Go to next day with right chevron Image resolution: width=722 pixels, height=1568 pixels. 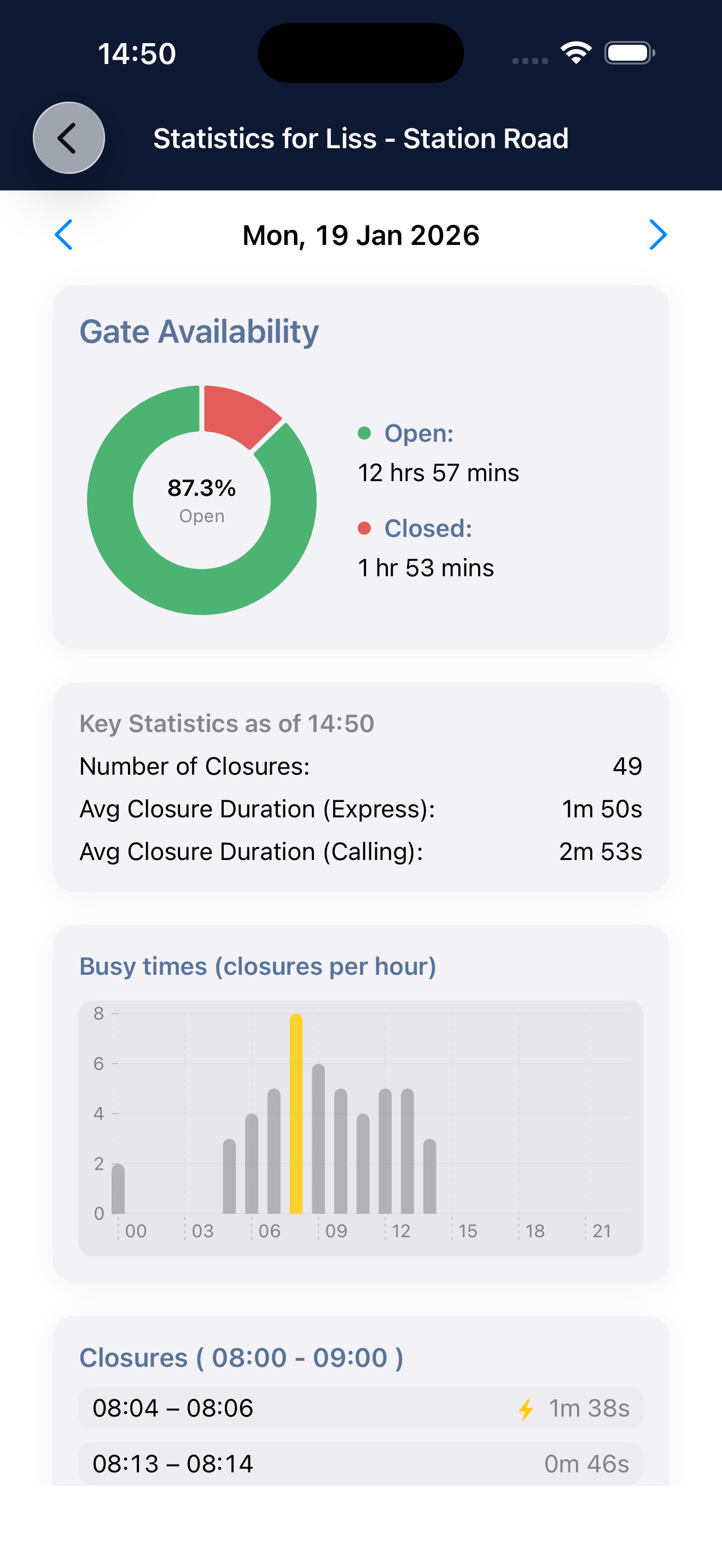(x=657, y=235)
